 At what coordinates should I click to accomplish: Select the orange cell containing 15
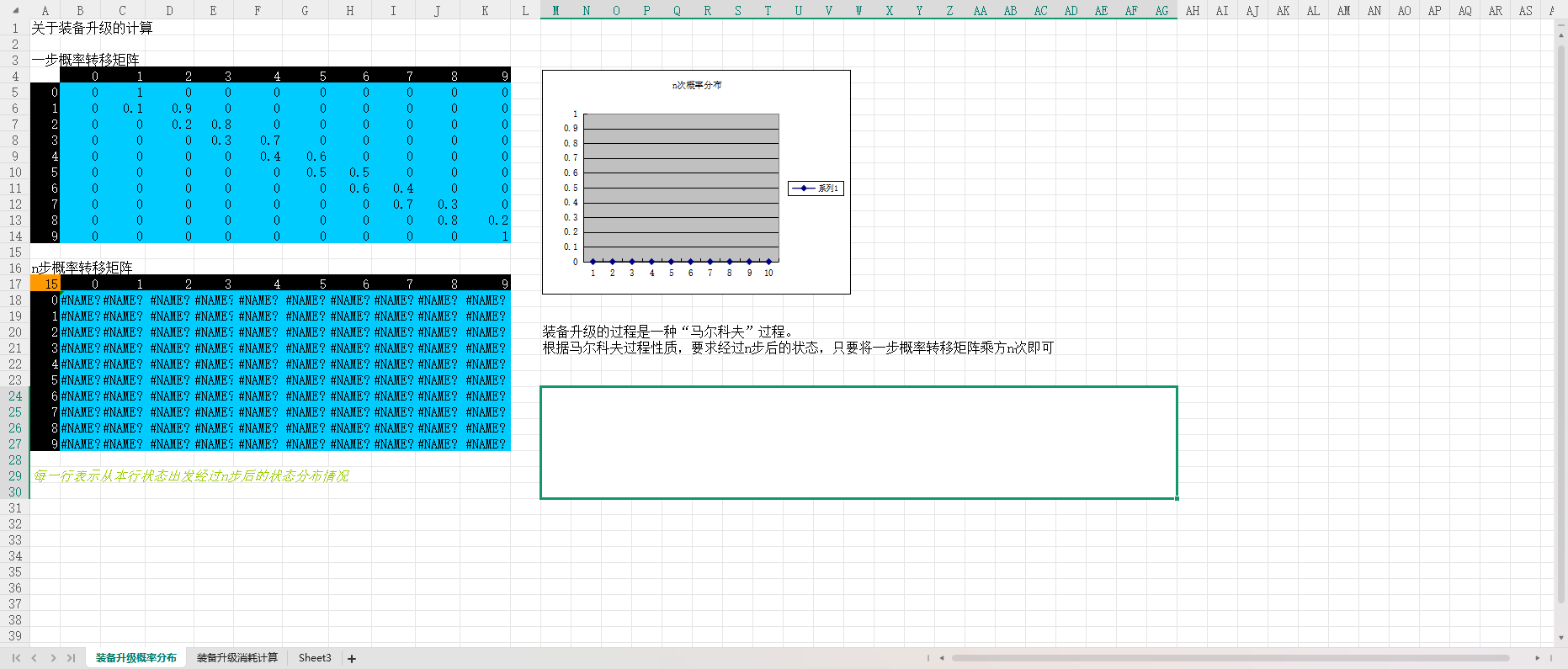pyautogui.click(x=45, y=284)
